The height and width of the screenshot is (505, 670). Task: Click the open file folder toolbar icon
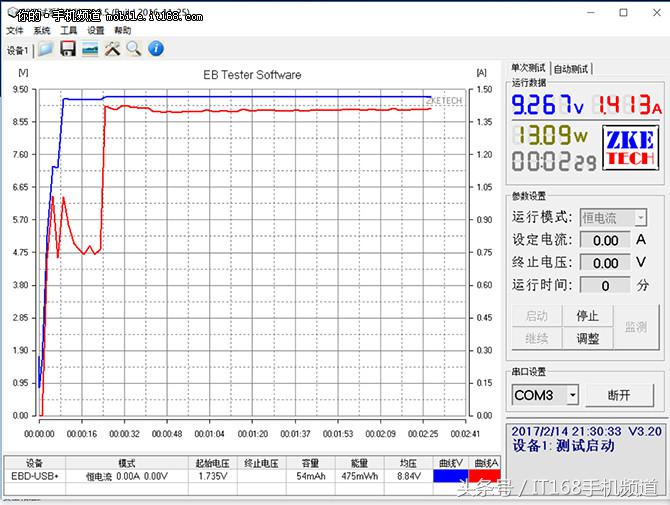[x=45, y=49]
